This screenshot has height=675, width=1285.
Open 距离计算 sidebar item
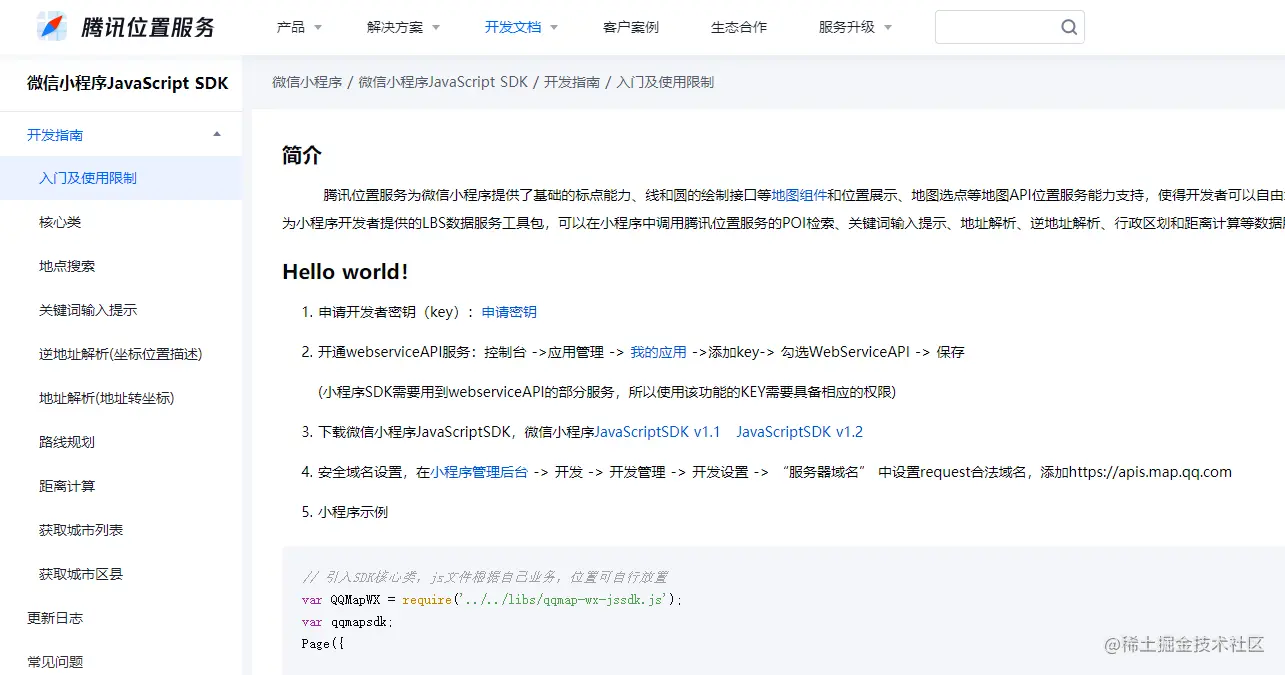[67, 486]
